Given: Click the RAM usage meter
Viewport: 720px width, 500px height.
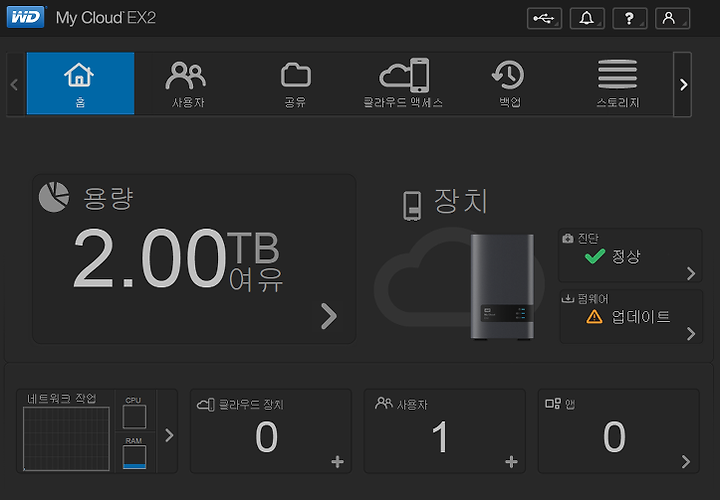Looking at the screenshot, I should tap(135, 457).
